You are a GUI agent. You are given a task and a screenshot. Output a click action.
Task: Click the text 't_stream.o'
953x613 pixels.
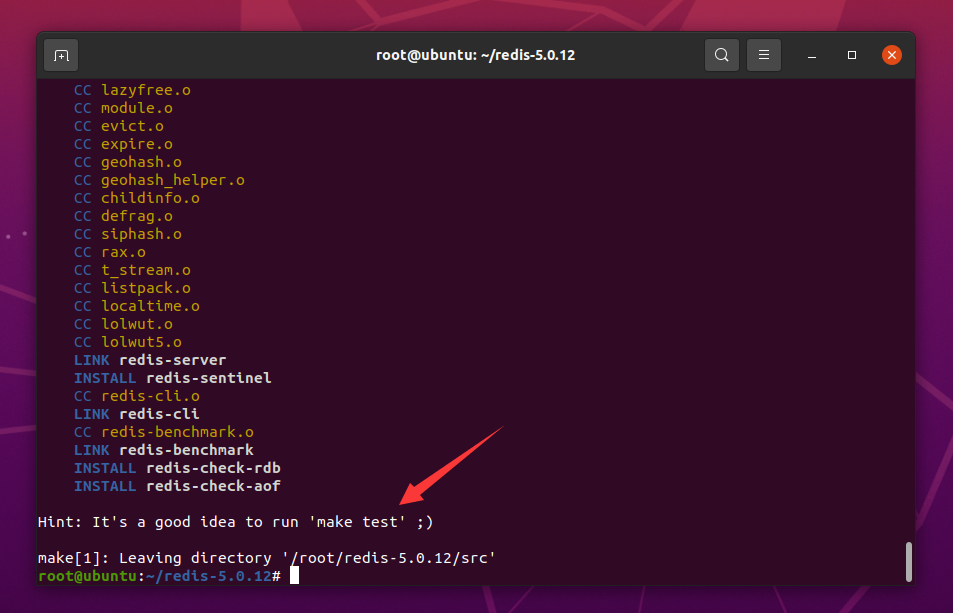[146, 270]
